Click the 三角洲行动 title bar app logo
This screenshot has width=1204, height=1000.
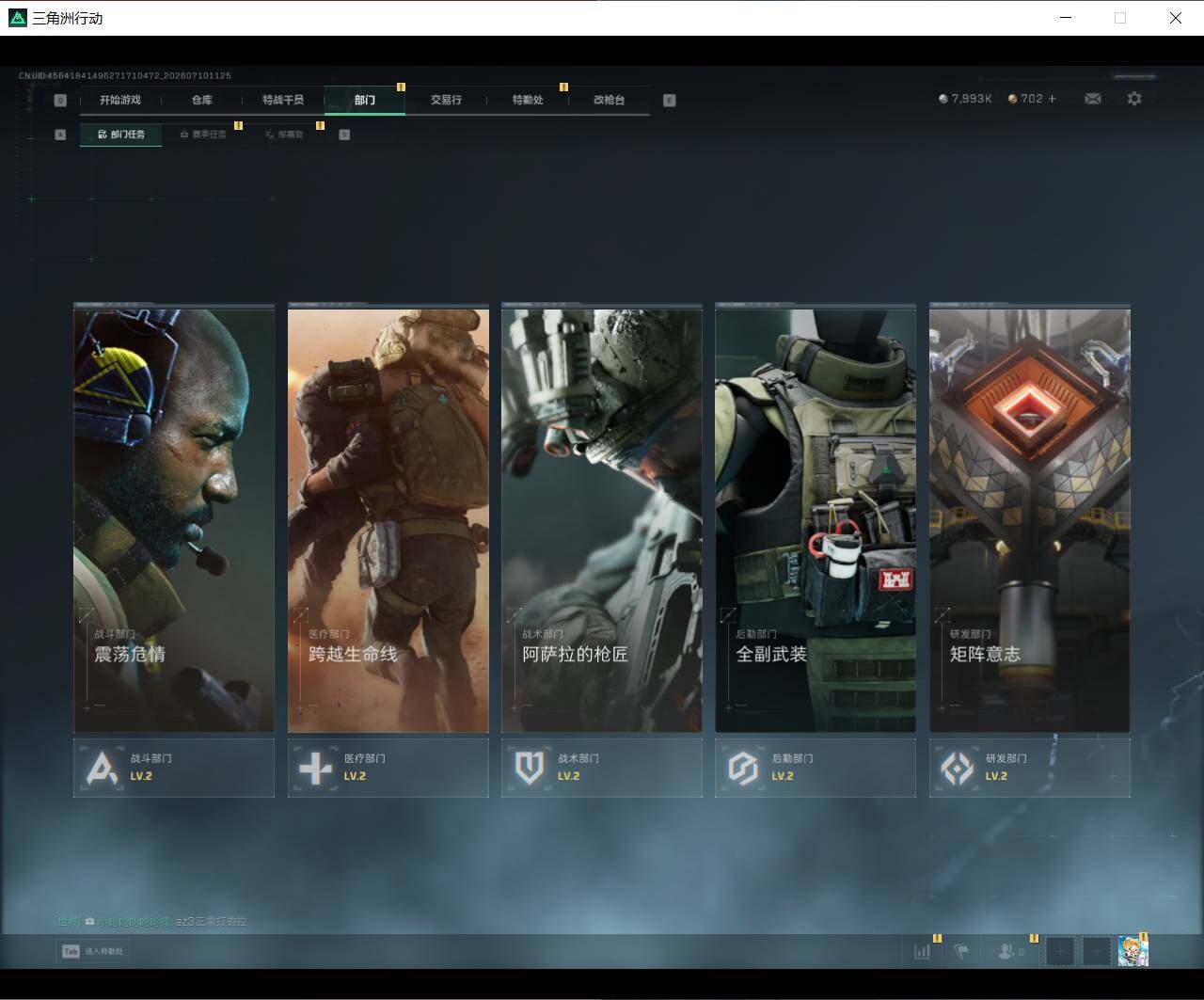tap(18, 17)
